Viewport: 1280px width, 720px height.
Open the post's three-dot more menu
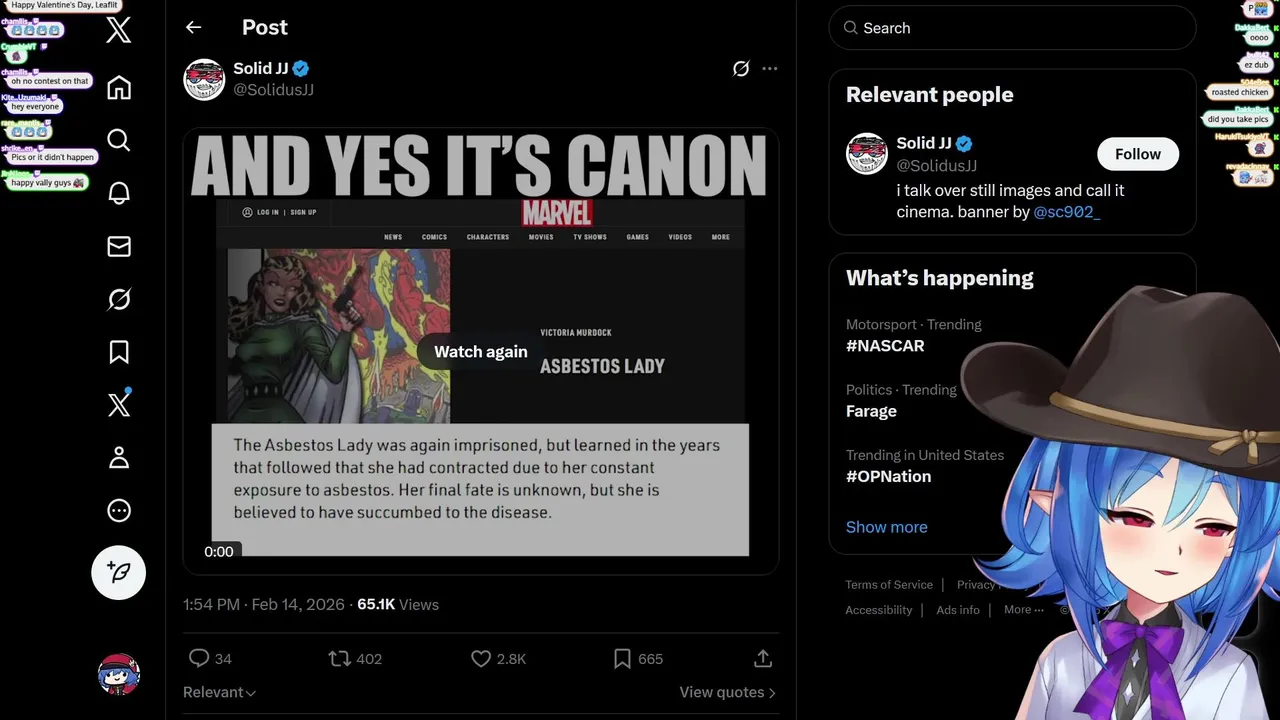769,69
